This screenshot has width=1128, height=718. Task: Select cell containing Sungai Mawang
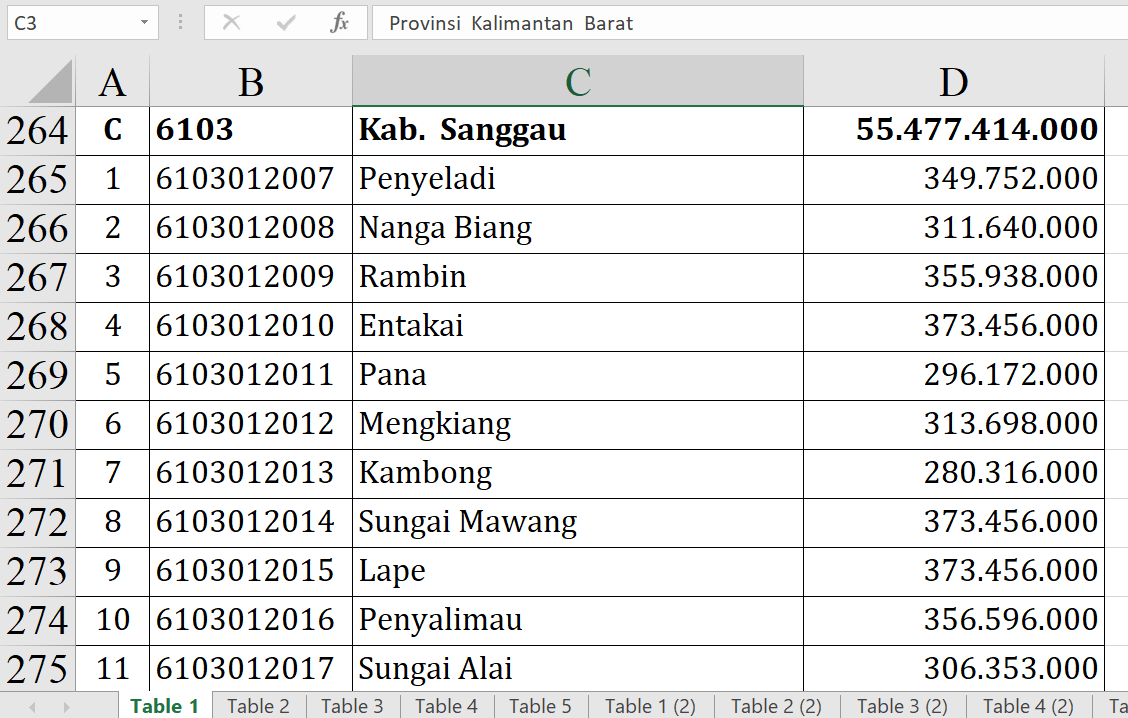[577, 522]
